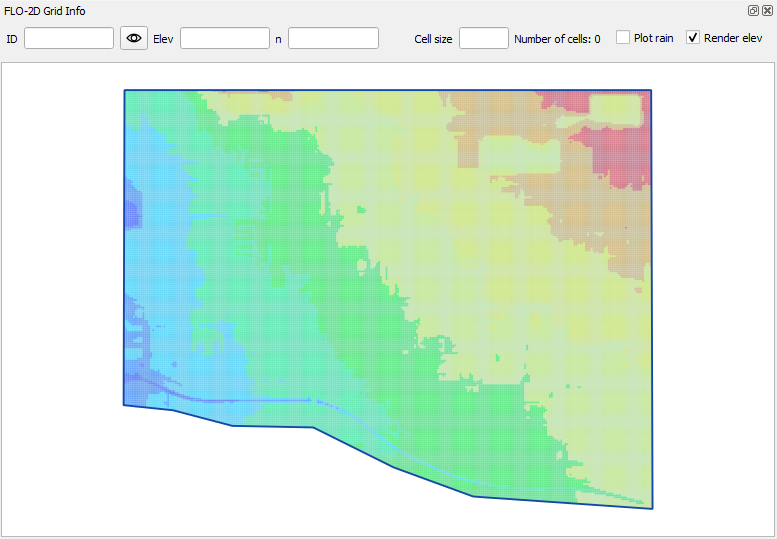Click the bottom-right corner of grid boundary
Image resolution: width=777 pixels, height=539 pixels.
[x=652, y=508]
